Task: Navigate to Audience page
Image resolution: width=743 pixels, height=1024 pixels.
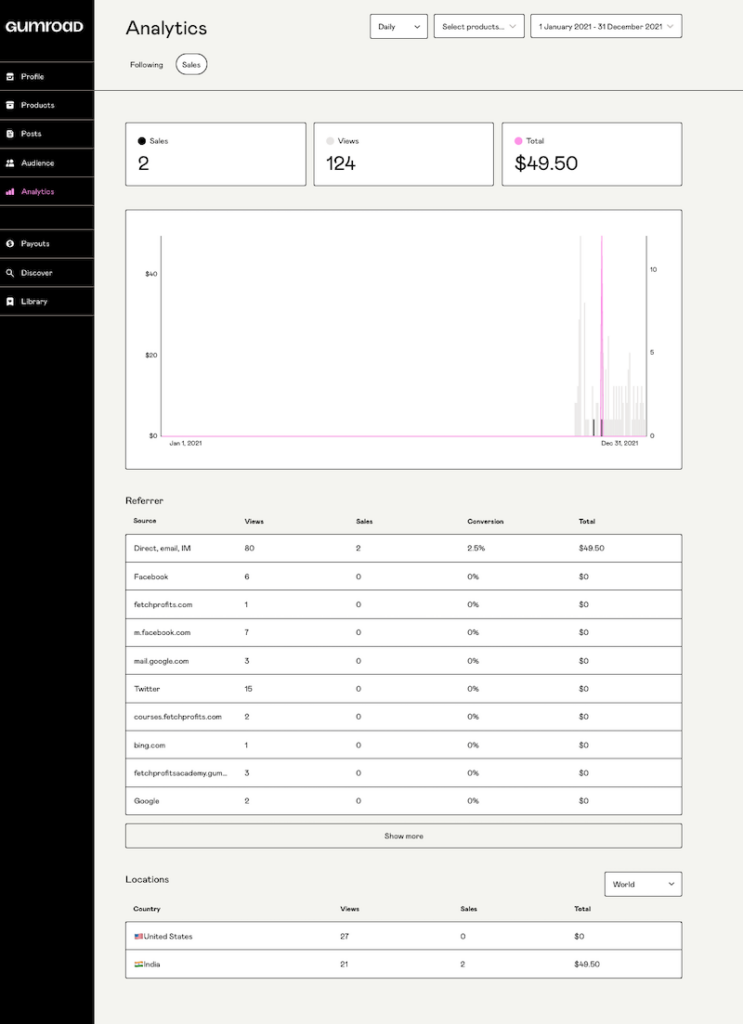Action: tap(47, 163)
